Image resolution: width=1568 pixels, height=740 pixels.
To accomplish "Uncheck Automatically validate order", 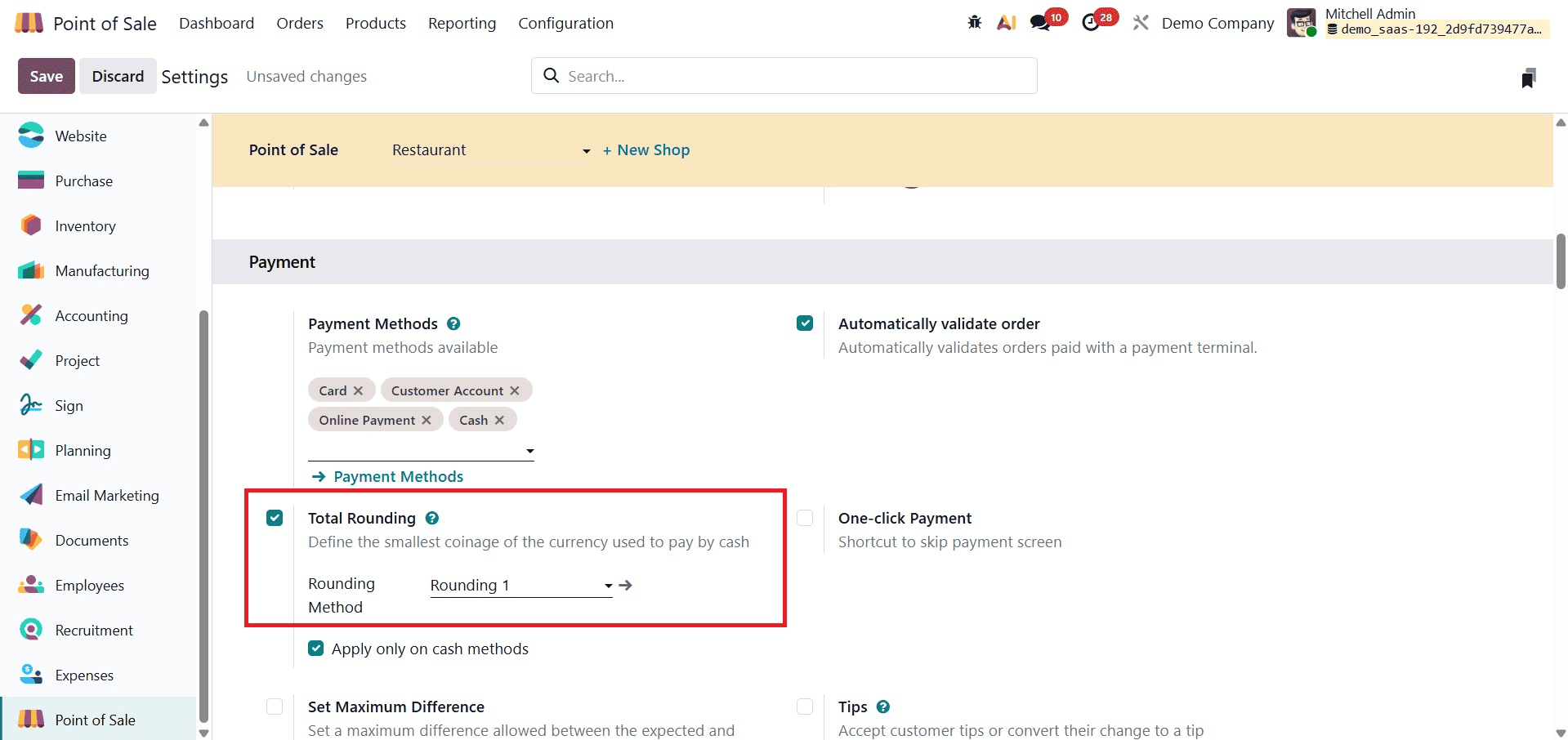I will 806,323.
